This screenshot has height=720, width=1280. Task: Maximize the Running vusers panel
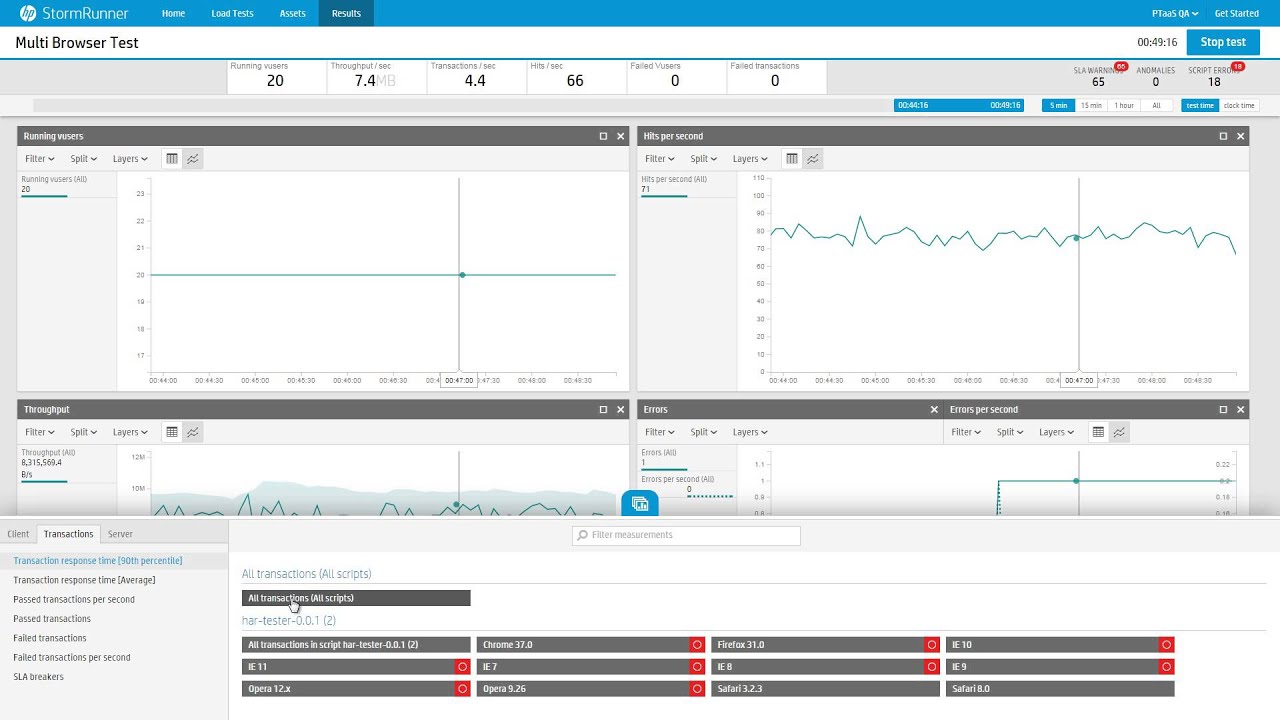point(603,136)
